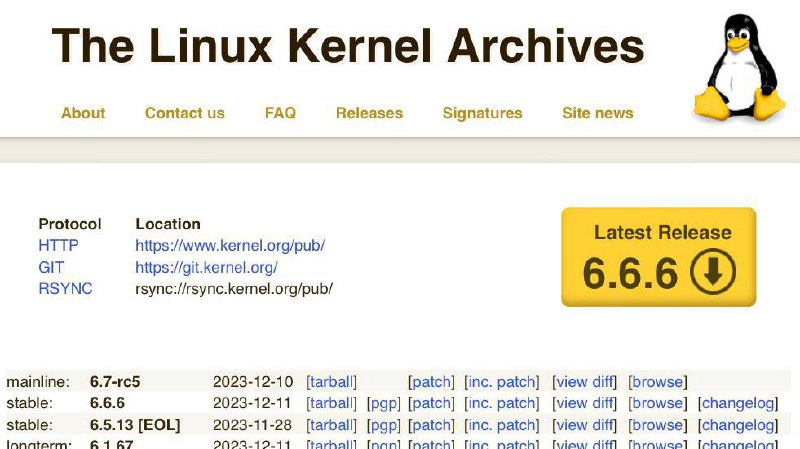Go to the Contact us page
The height and width of the screenshot is (449, 800).
185,113
